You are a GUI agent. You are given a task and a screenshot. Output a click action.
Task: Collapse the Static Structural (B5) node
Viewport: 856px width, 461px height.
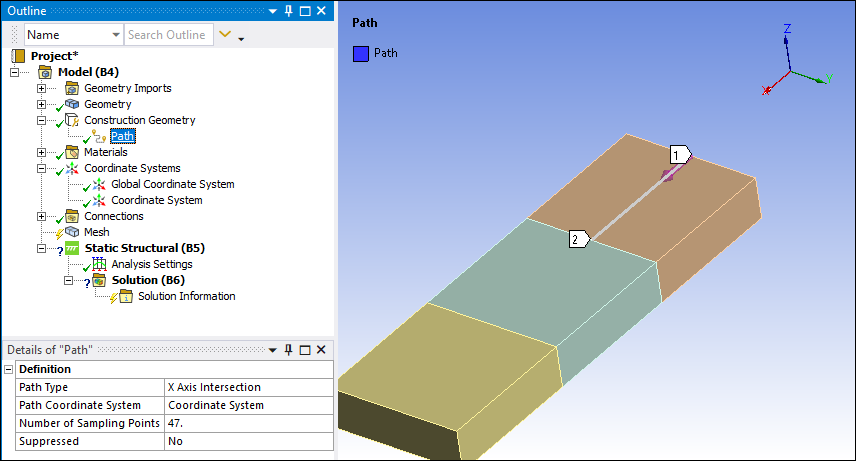(41, 249)
